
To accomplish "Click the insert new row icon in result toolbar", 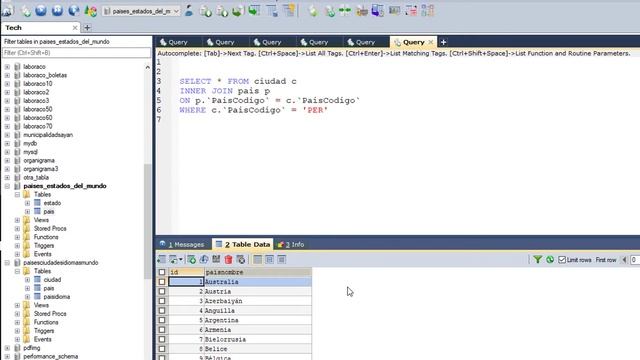I will (191, 259).
